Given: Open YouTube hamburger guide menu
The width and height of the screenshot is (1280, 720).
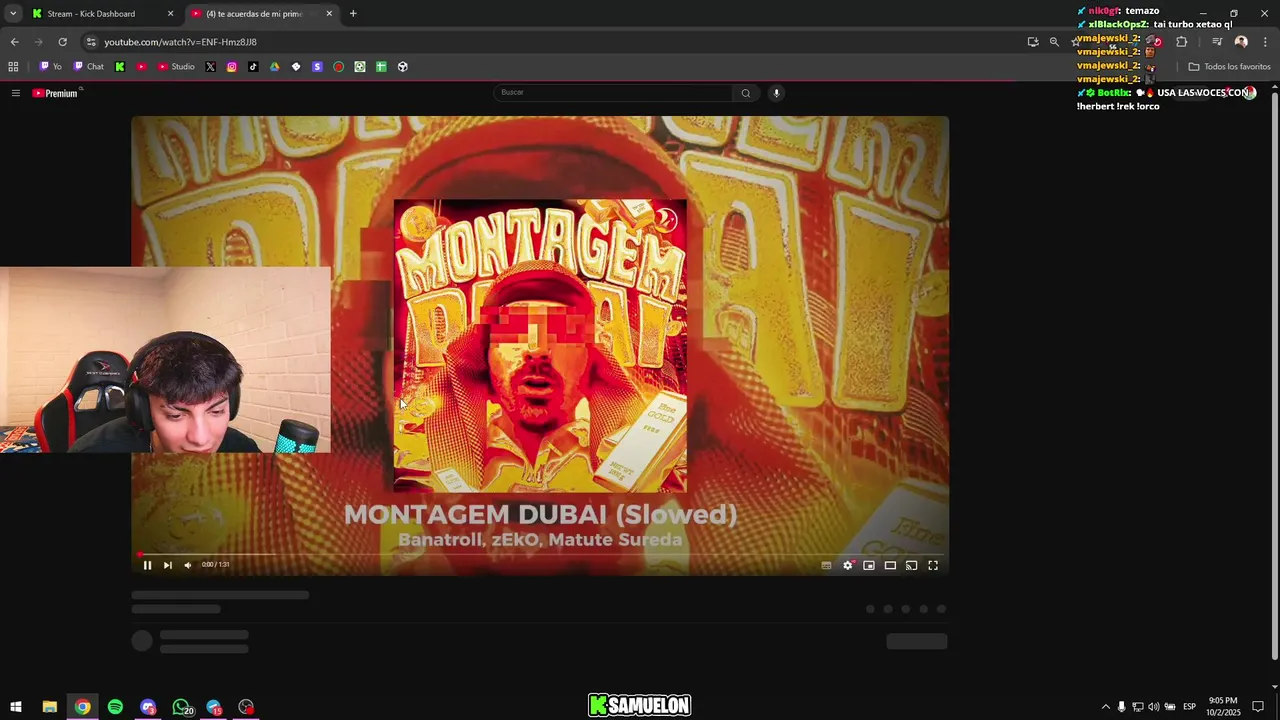Looking at the screenshot, I should point(15,93).
